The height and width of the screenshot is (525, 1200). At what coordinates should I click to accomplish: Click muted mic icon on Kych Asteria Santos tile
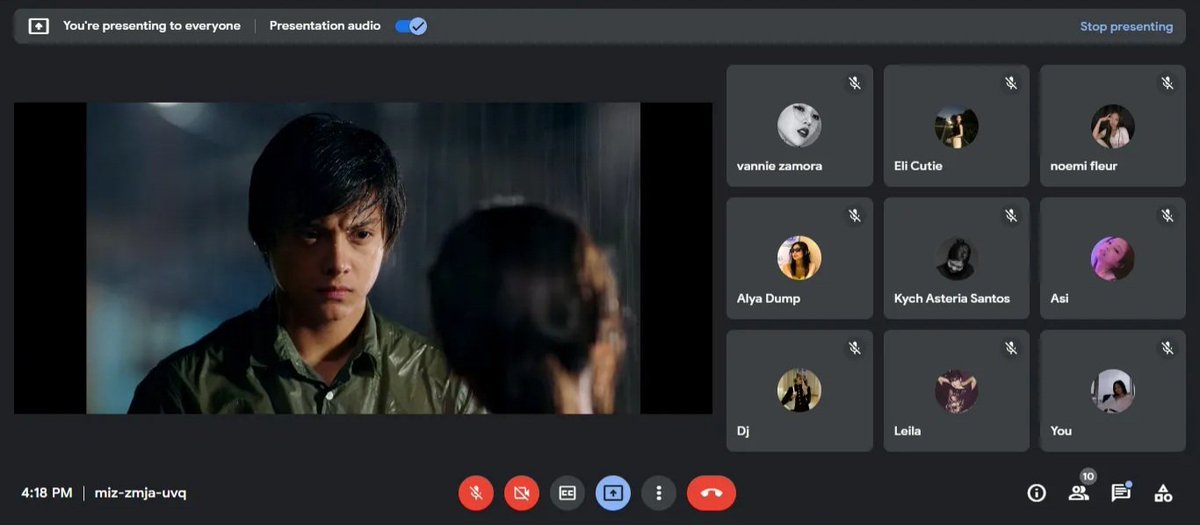[1011, 216]
